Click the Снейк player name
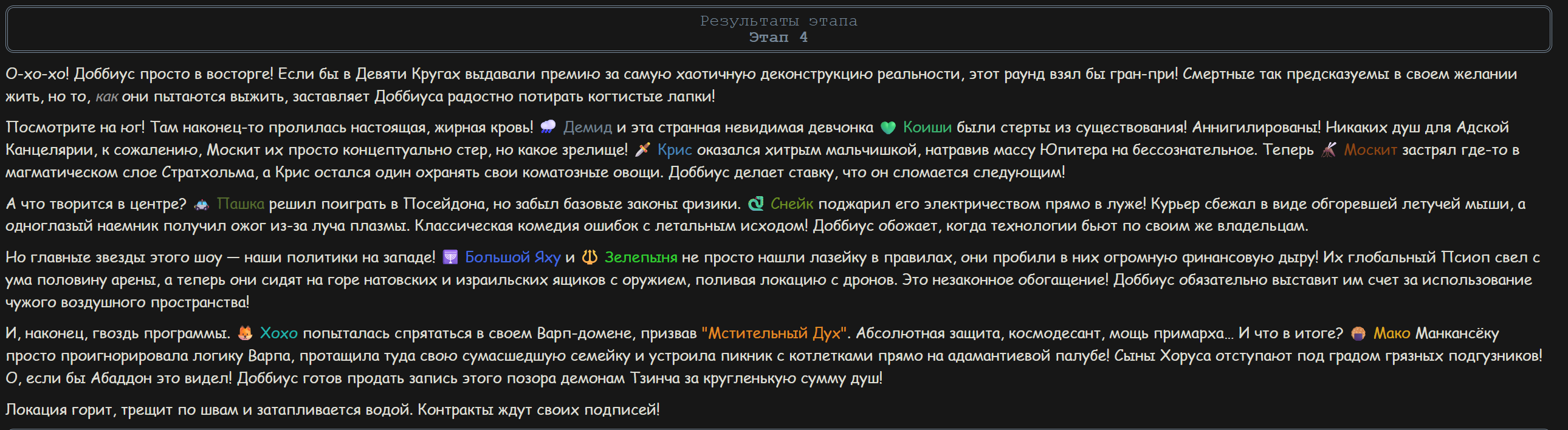Viewport: 1568px width, 430px height. click(791, 203)
